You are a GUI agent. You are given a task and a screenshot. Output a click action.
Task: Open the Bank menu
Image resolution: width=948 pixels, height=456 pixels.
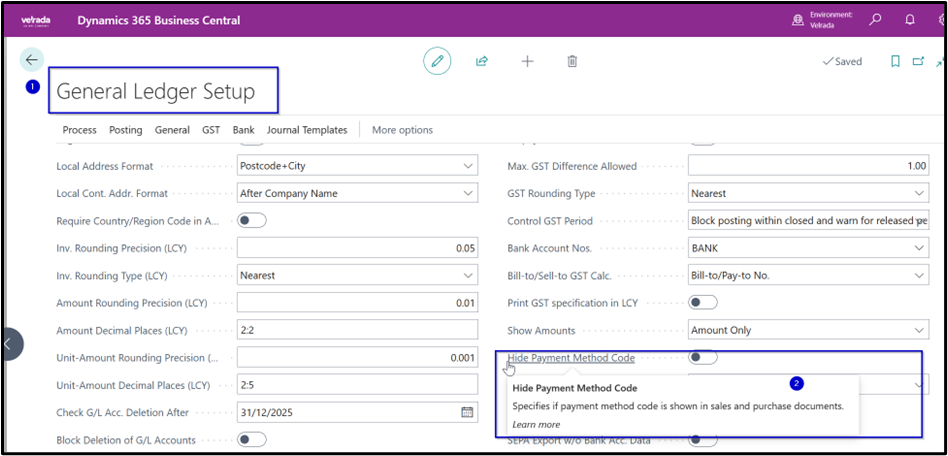(244, 130)
